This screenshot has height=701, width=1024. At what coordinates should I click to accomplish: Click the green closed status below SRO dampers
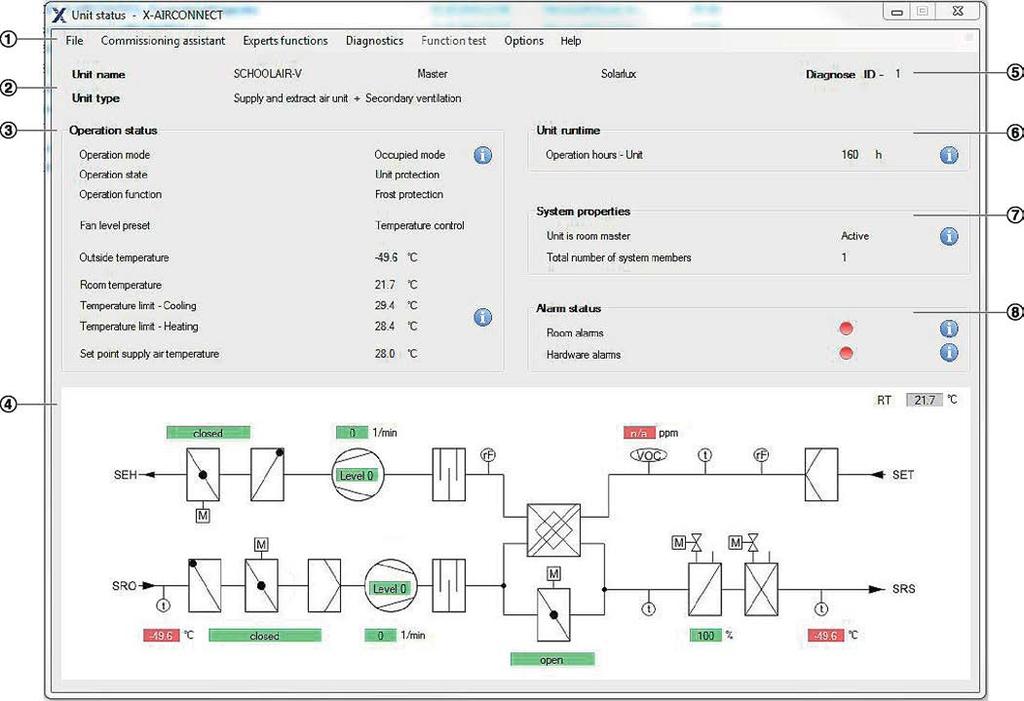tap(264, 635)
